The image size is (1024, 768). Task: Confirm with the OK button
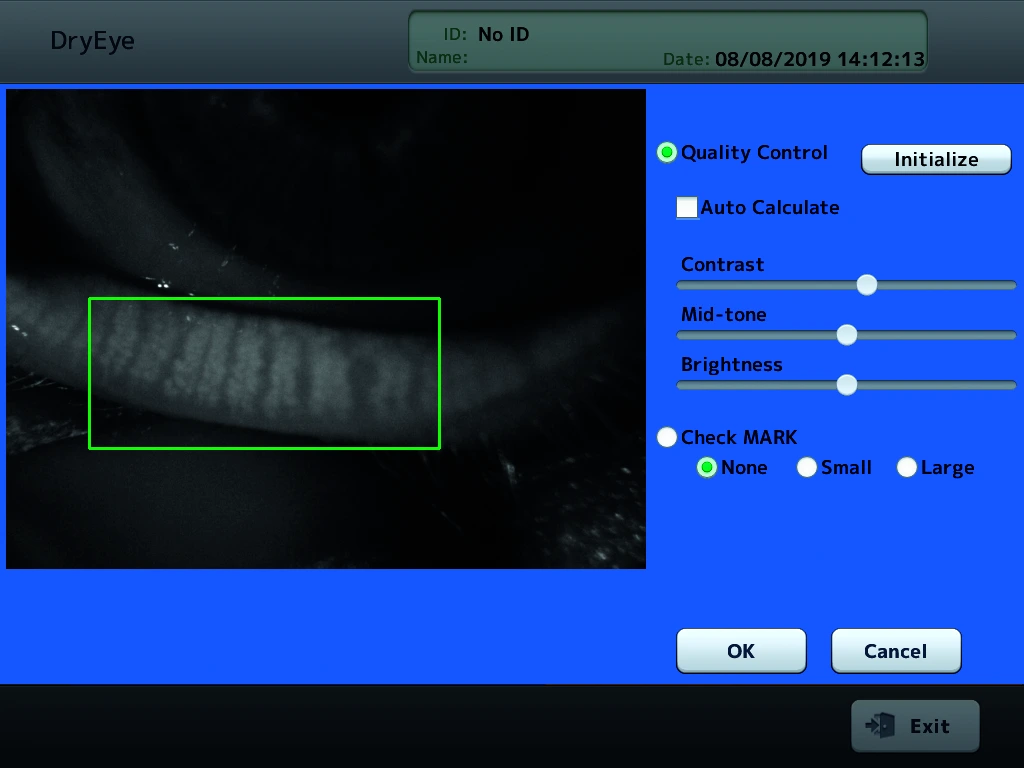[x=741, y=651]
